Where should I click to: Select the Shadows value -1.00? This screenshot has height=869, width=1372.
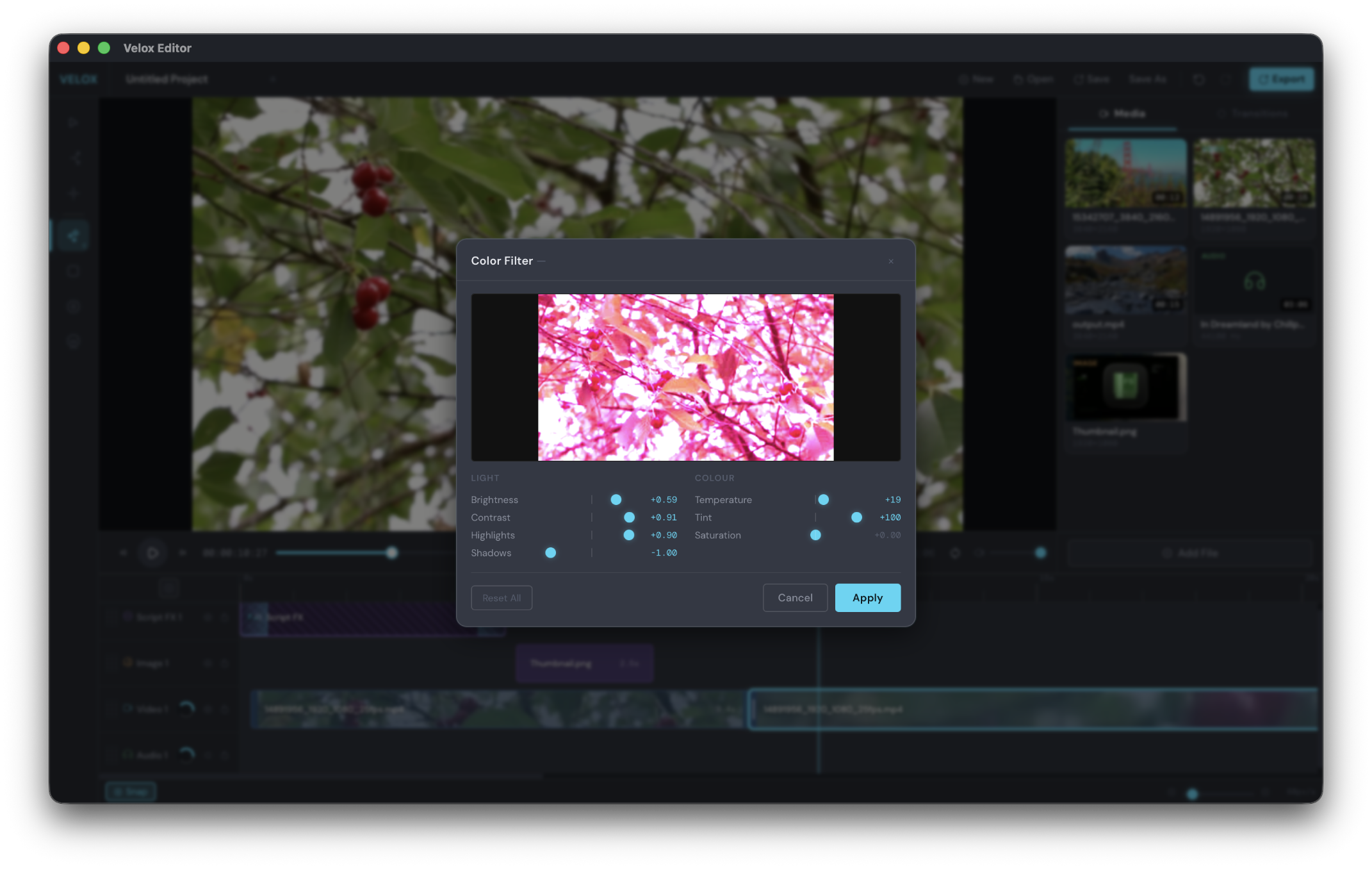664,553
